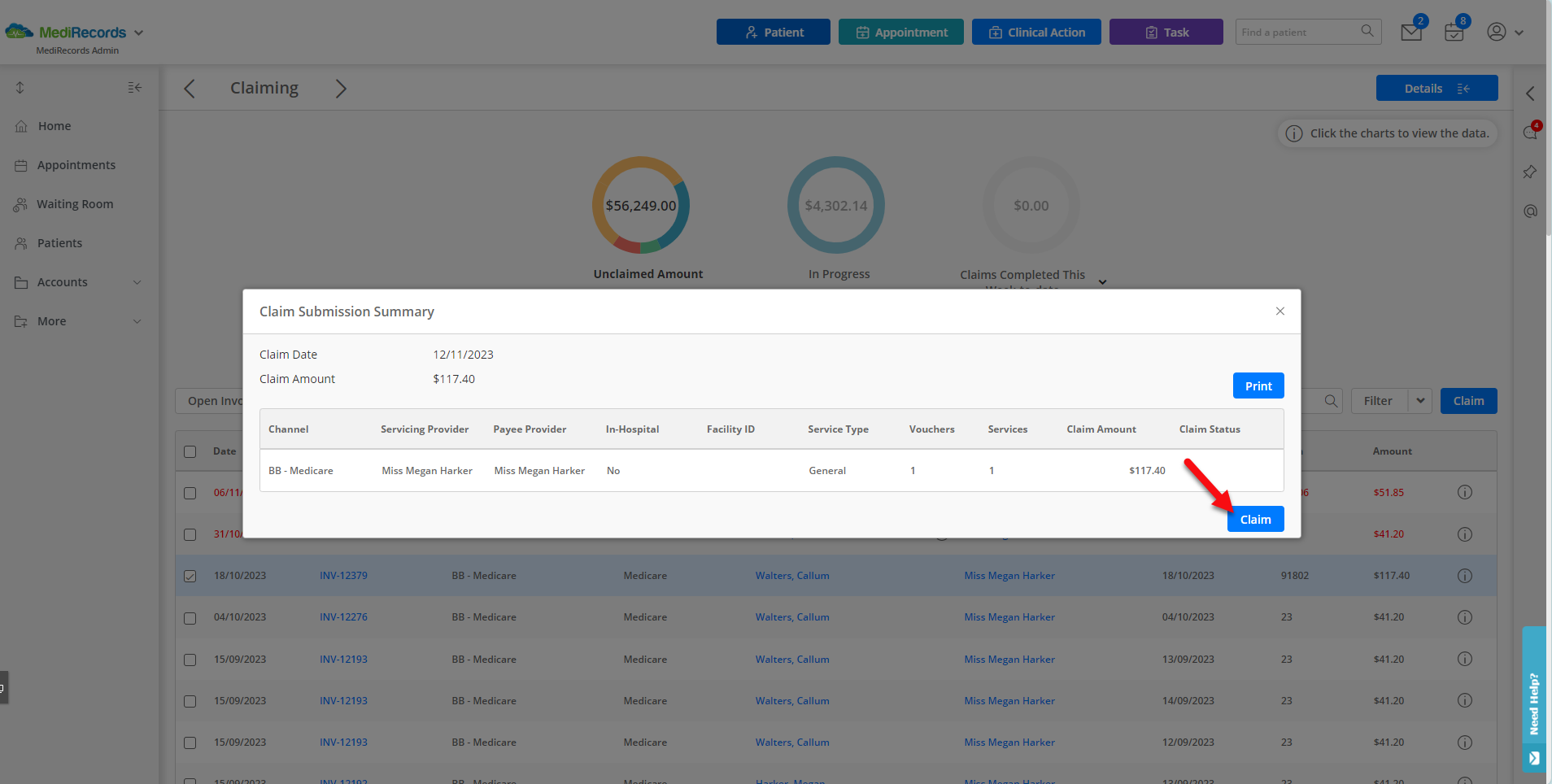This screenshot has height=784, width=1552.
Task: Expand the Filter dropdown arrow
Action: point(1420,400)
